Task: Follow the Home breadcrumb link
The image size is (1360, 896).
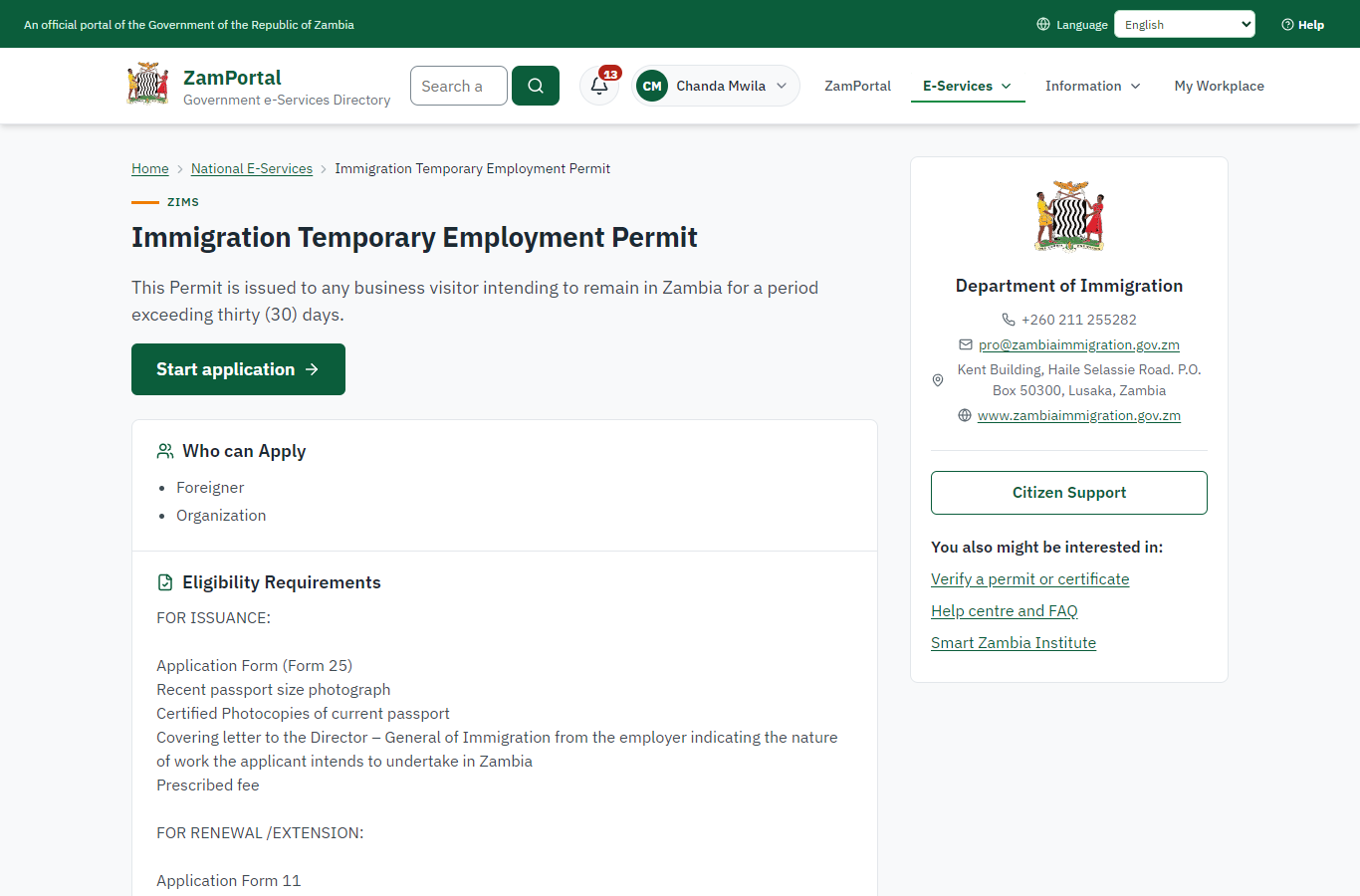Action: (x=150, y=168)
